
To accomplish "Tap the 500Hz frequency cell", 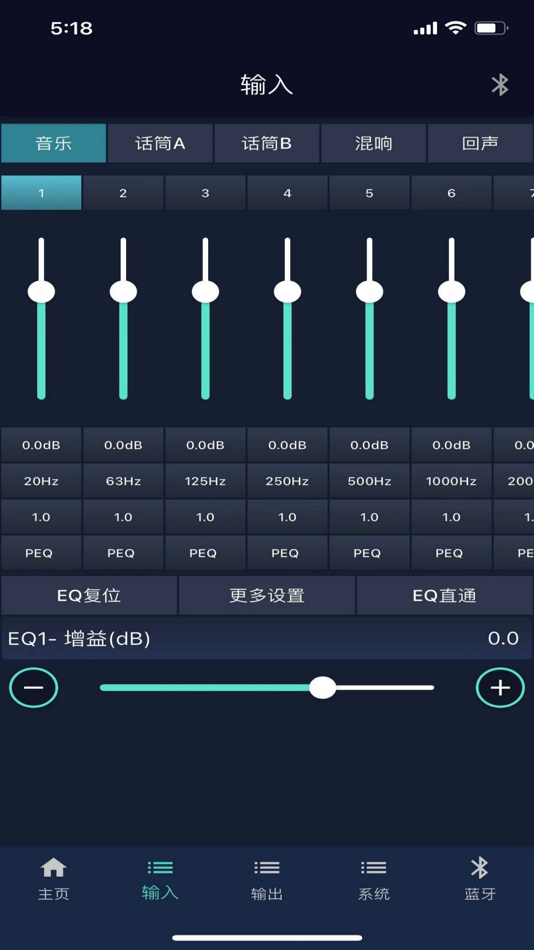I will 369,481.
